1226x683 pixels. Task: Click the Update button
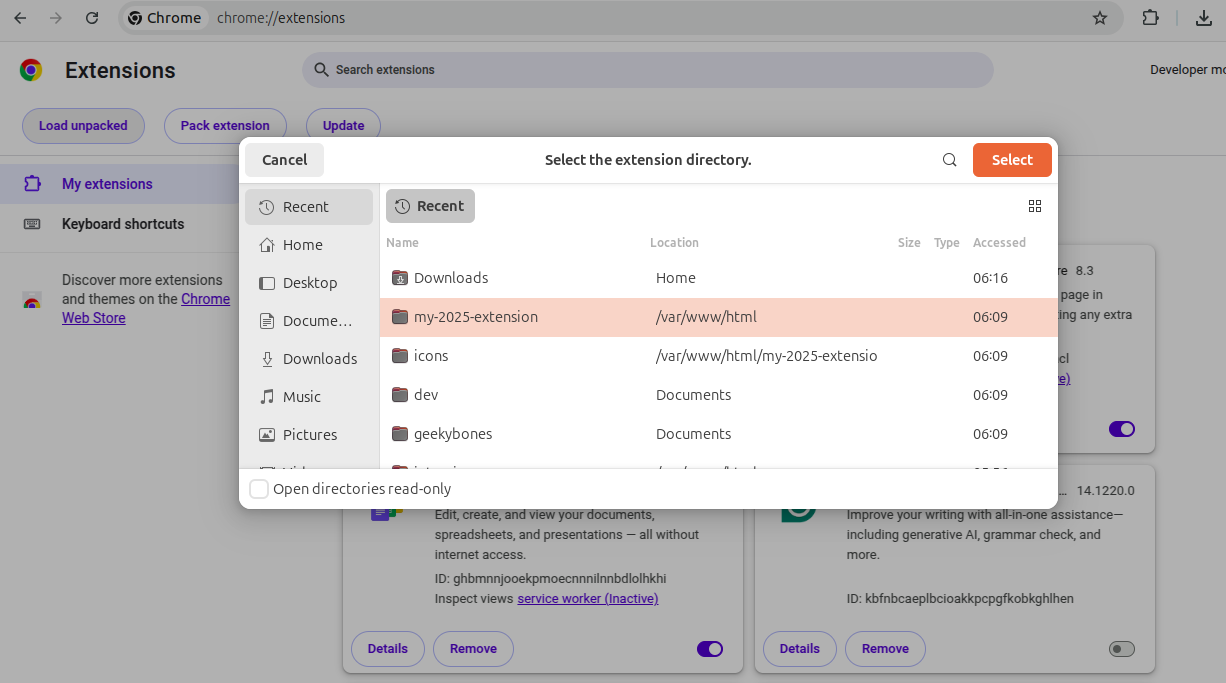coord(343,126)
